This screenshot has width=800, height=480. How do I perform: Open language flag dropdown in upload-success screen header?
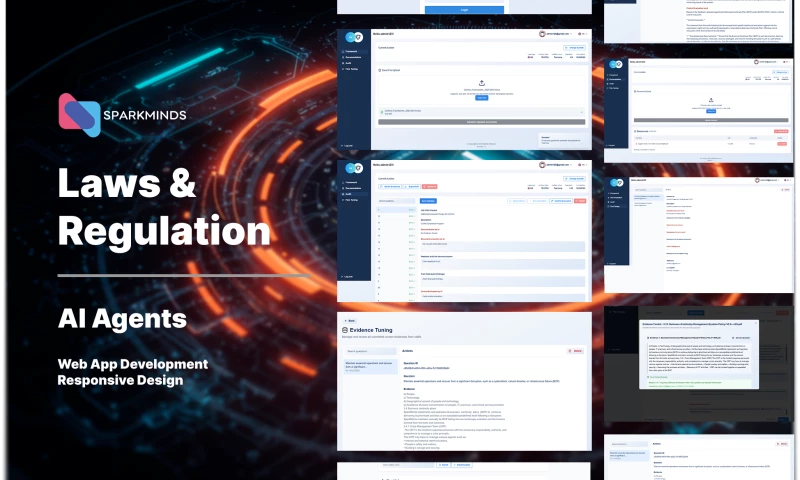click(x=582, y=34)
